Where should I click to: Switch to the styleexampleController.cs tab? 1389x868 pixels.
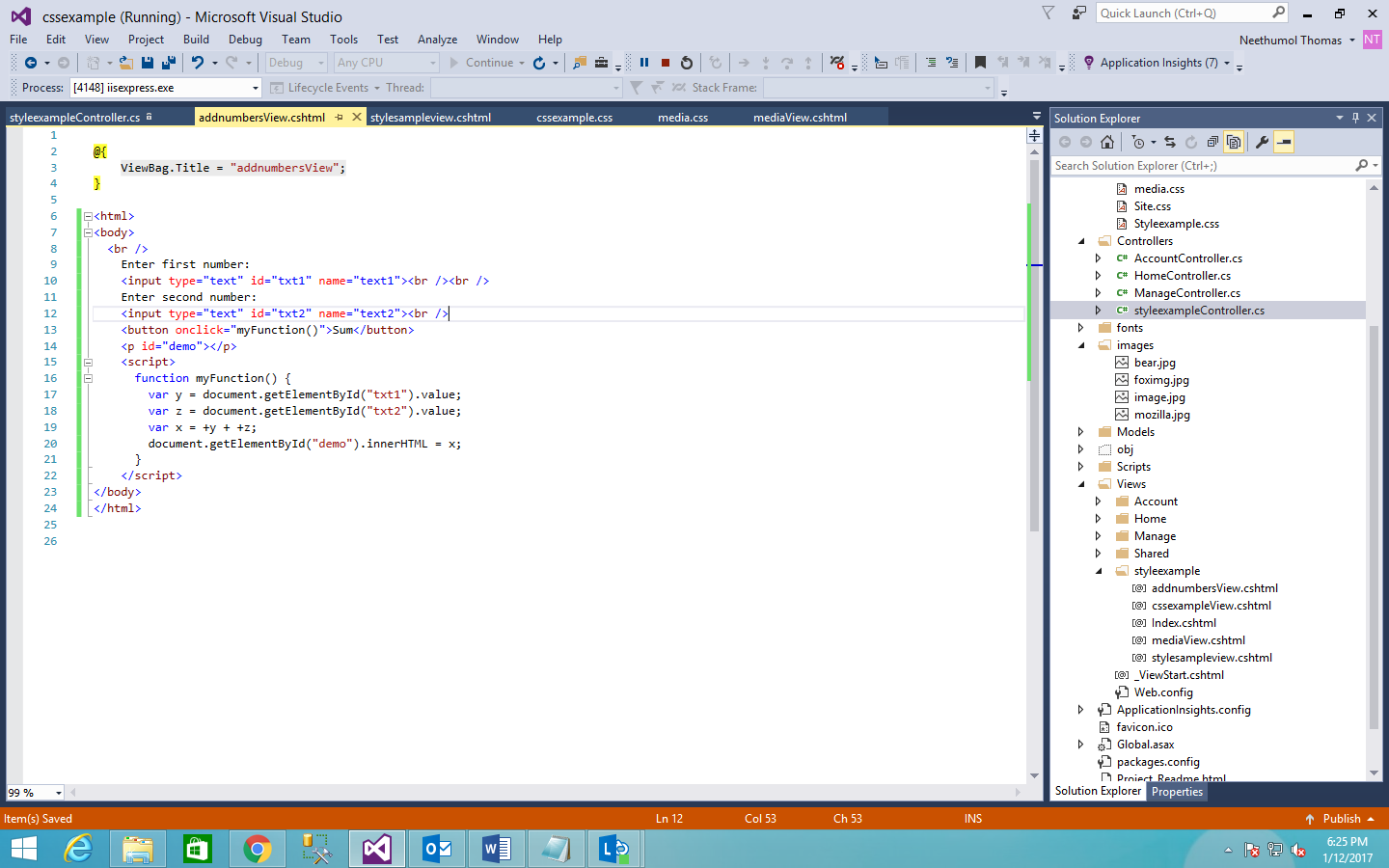[75, 118]
